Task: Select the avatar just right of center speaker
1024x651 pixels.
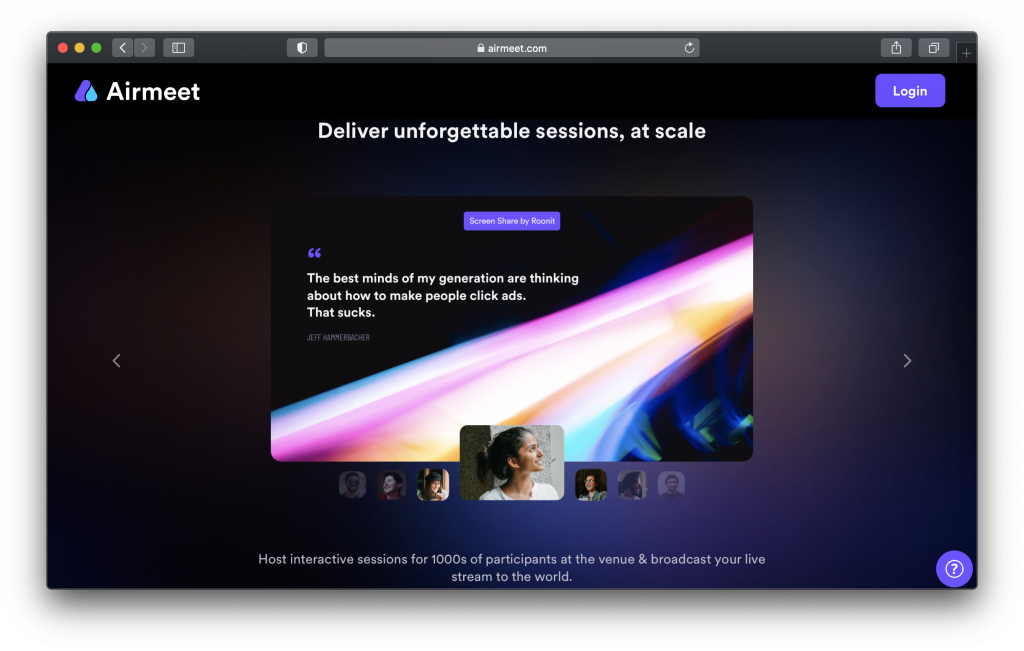Action: pyautogui.click(x=591, y=484)
